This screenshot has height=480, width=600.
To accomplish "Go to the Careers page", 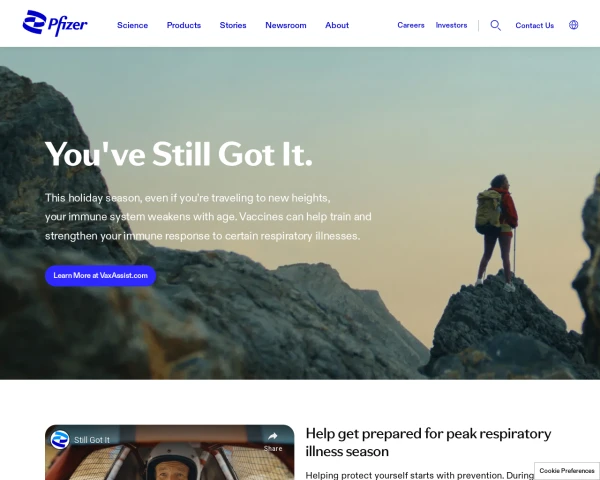I will (x=411, y=25).
